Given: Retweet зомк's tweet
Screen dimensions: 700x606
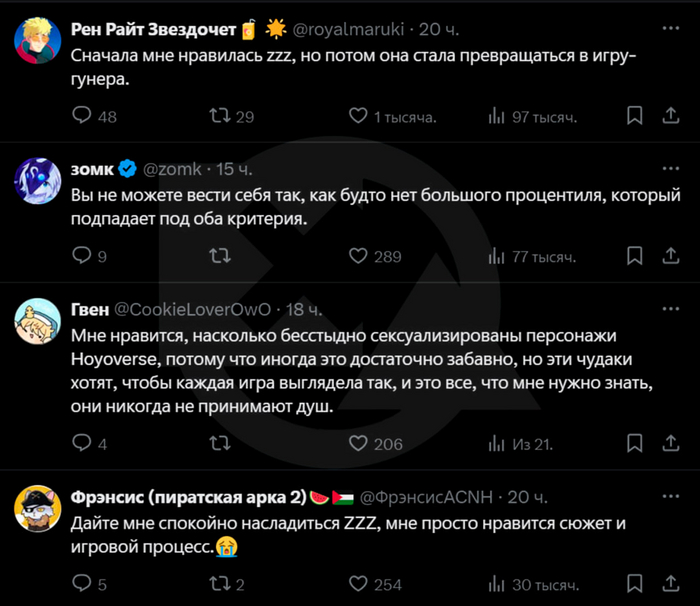Looking at the screenshot, I should (219, 257).
